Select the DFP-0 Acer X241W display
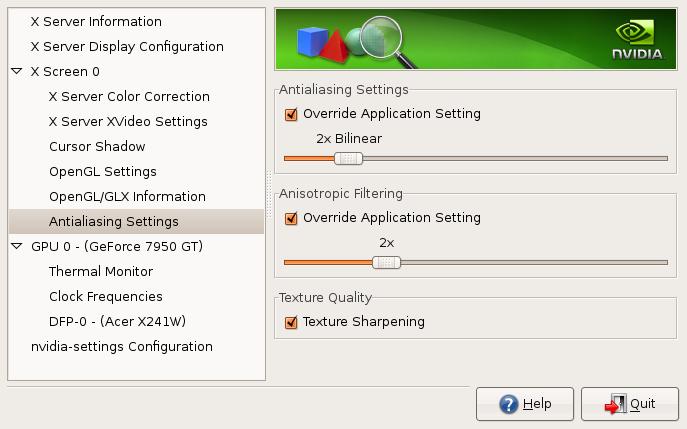Image resolution: width=687 pixels, height=429 pixels. pyautogui.click(x=117, y=321)
